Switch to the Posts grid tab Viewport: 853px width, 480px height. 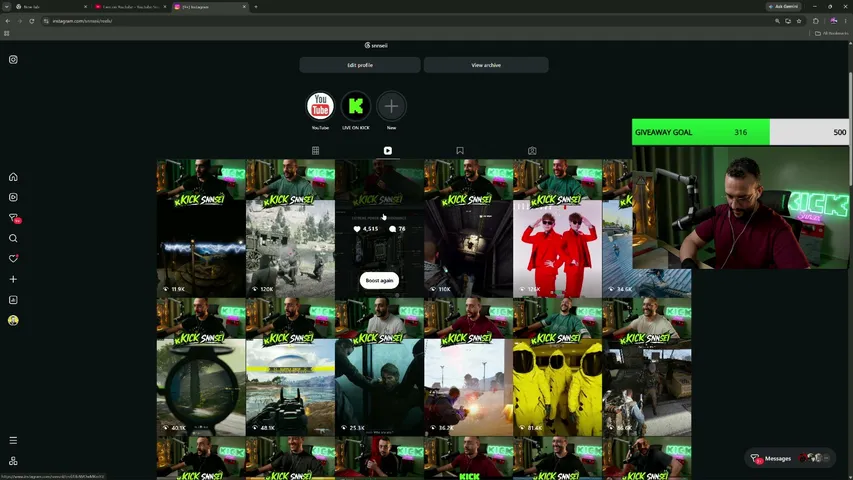(316, 151)
